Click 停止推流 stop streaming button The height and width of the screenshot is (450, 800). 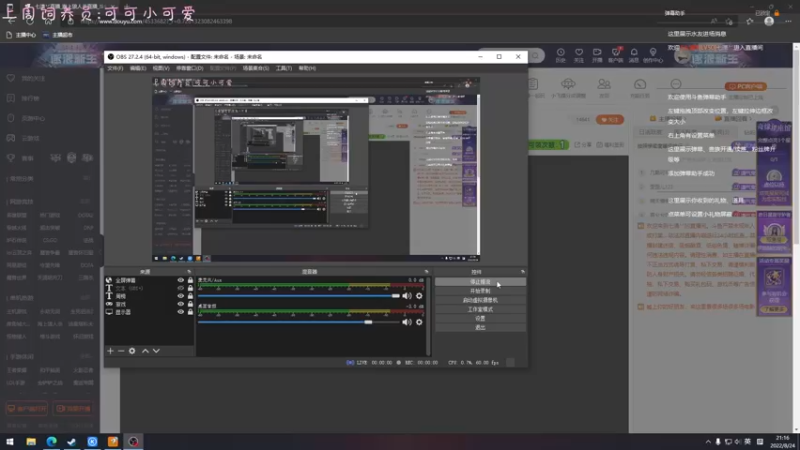coord(480,282)
